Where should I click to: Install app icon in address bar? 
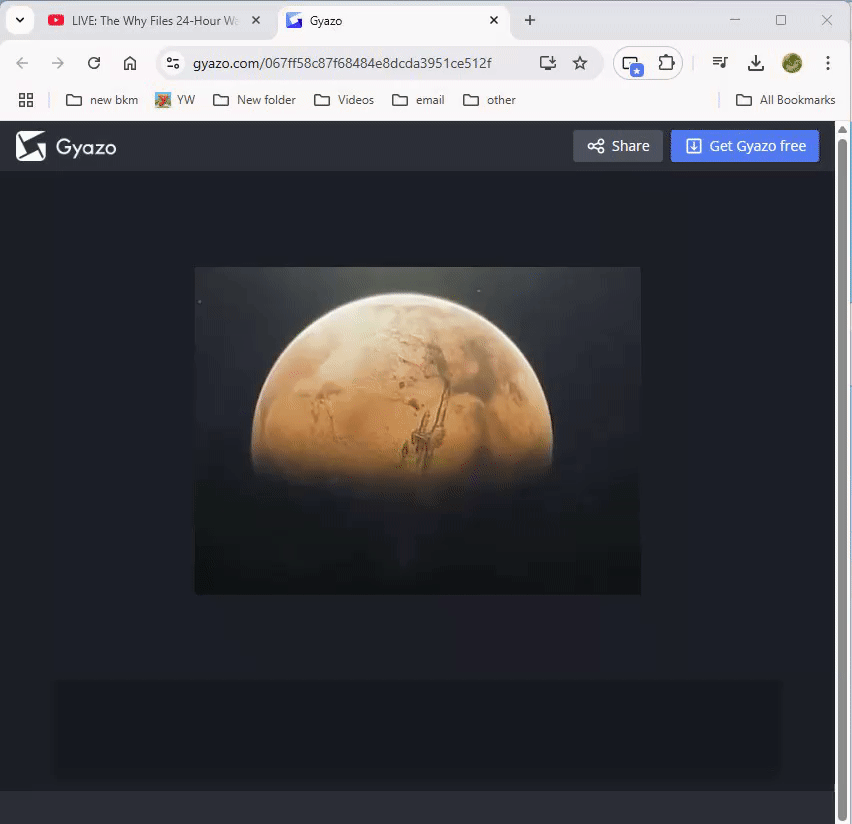click(x=548, y=63)
